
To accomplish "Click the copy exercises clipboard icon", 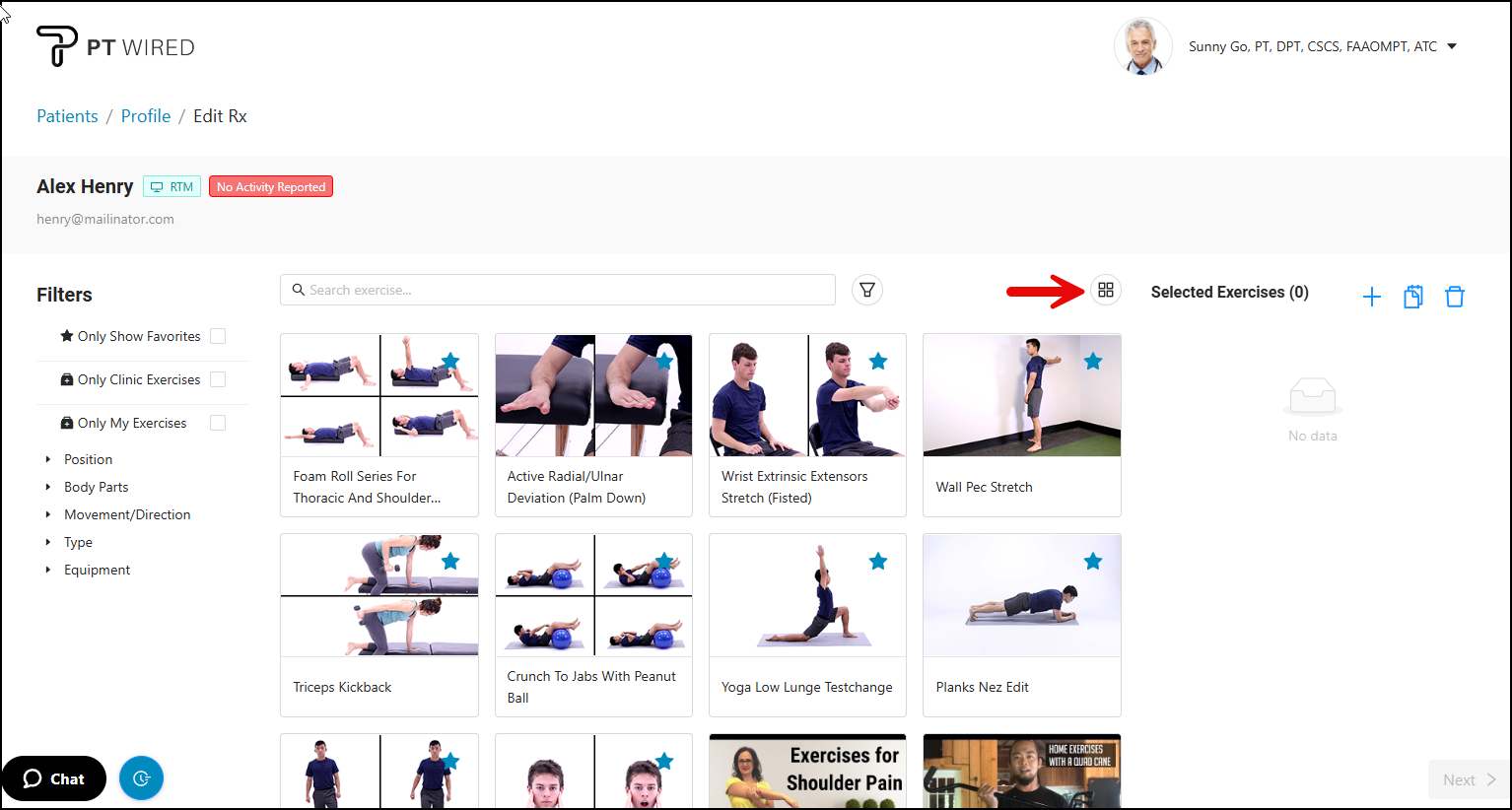I will 1413,297.
